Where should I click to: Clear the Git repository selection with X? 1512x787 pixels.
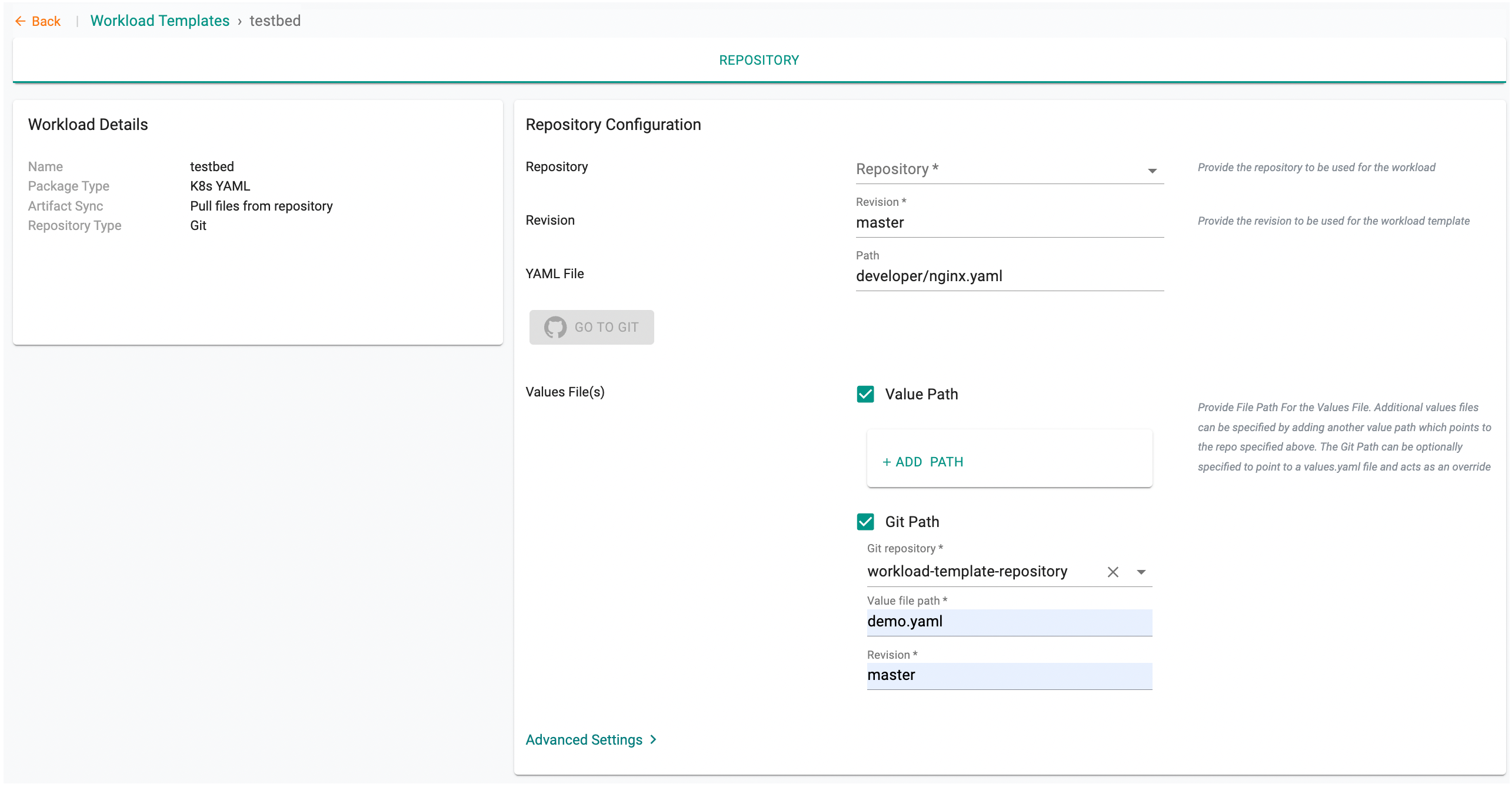click(x=1113, y=572)
